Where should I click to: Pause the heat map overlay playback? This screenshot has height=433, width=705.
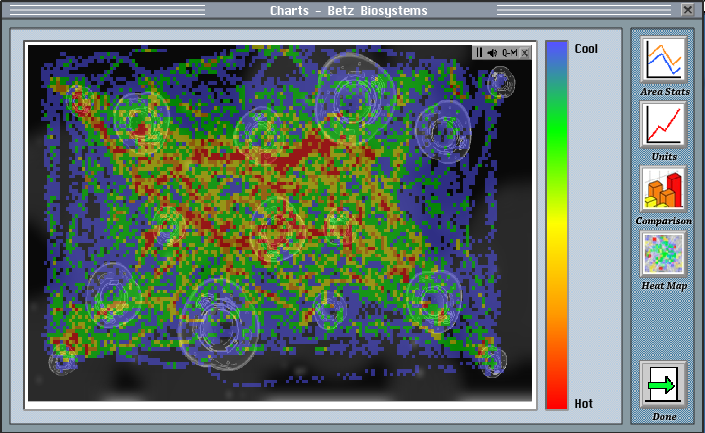[480, 53]
